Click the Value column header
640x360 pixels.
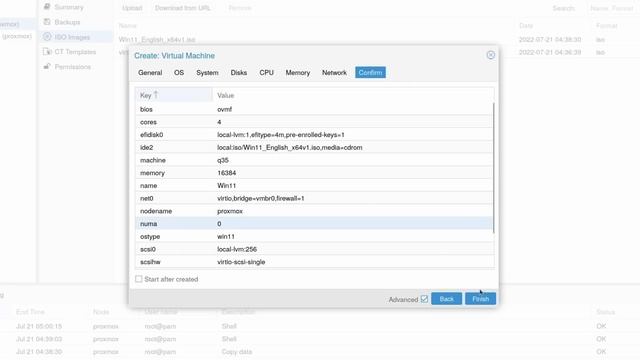click(353, 95)
